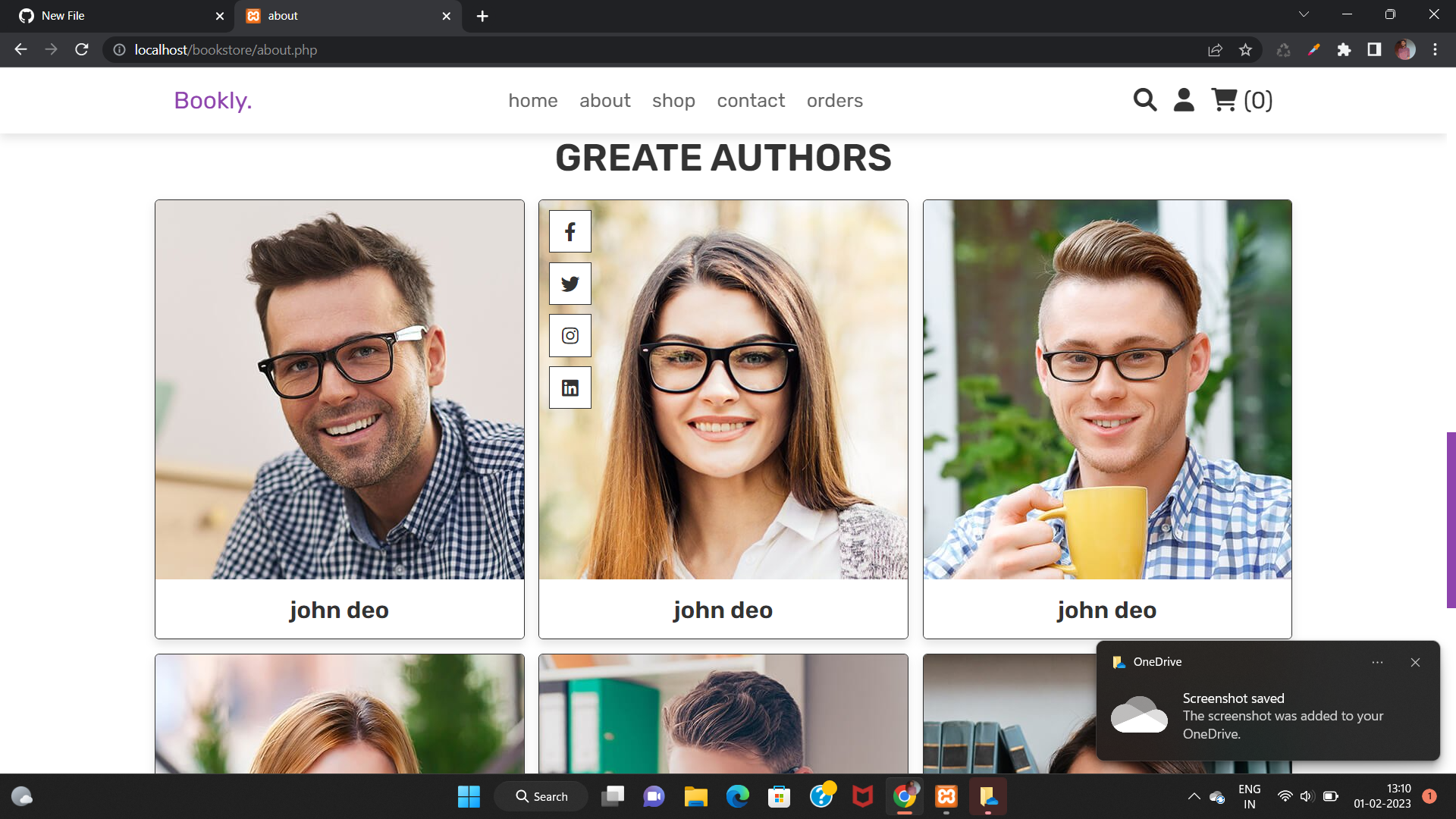Open Microsoft Edge from the taskbar
Viewport: 1456px width, 819px height.
tap(737, 796)
